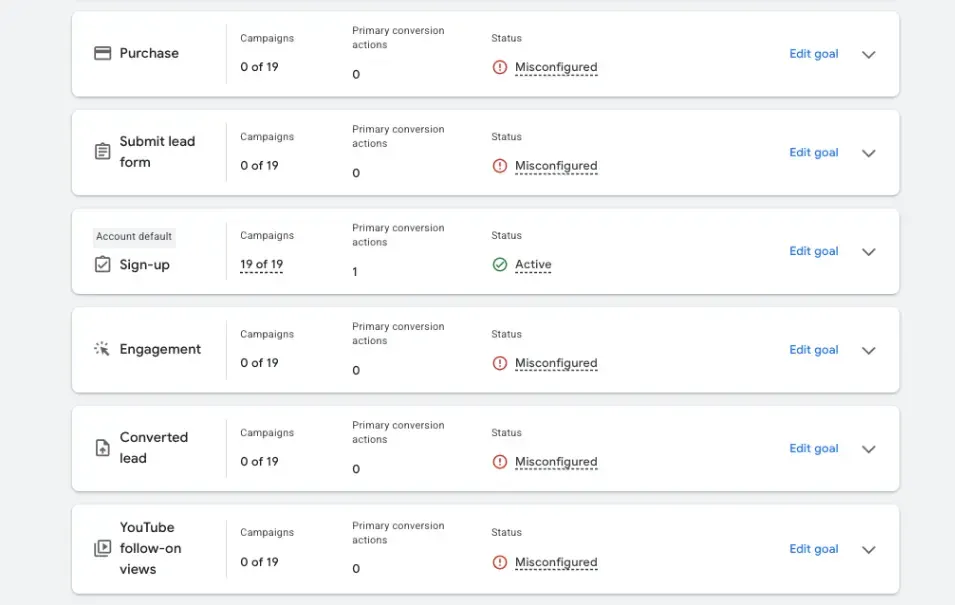
Task: Edit the Engagement goal
Action: click(x=814, y=350)
